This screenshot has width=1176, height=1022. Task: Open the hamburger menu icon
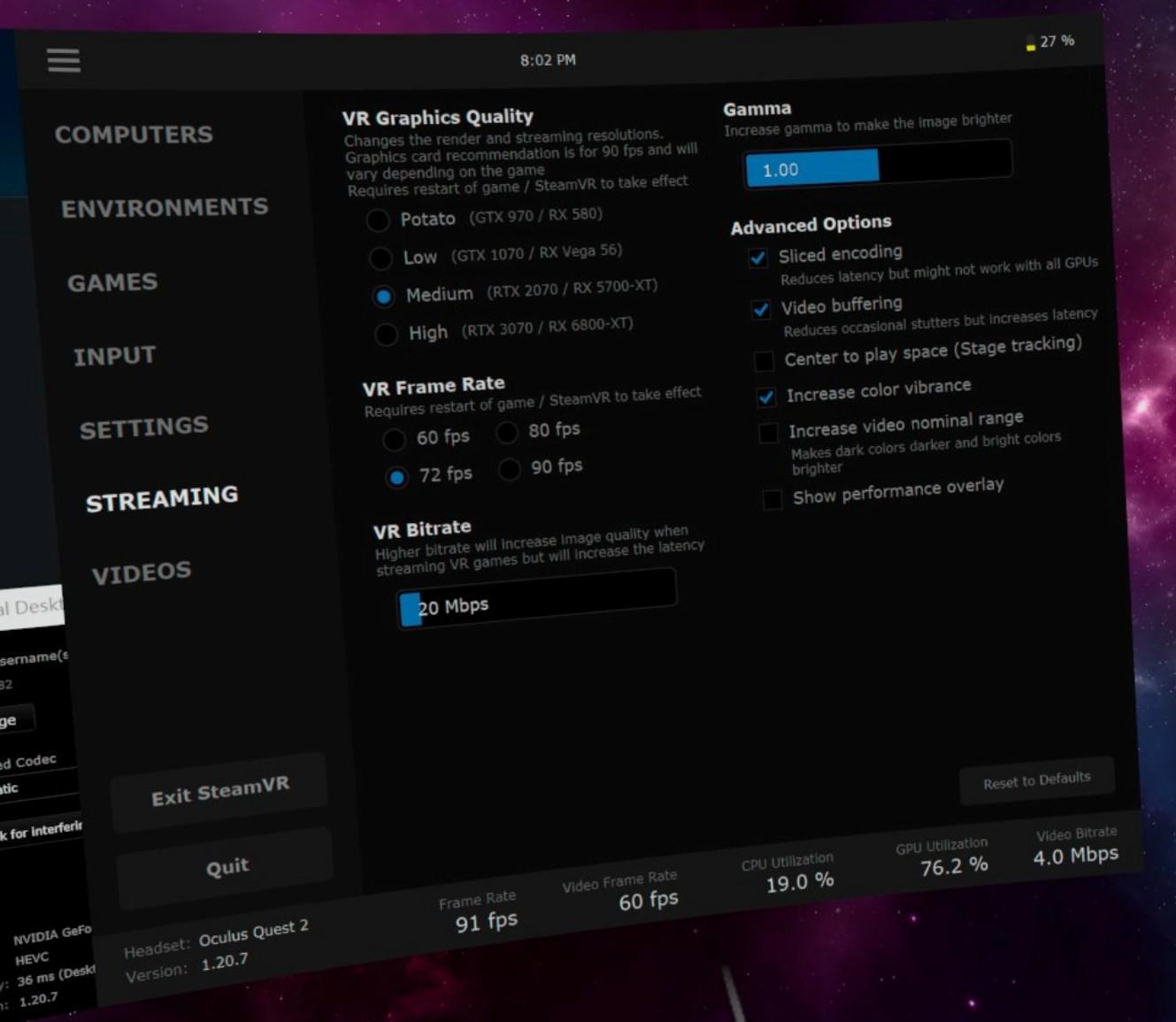(64, 60)
